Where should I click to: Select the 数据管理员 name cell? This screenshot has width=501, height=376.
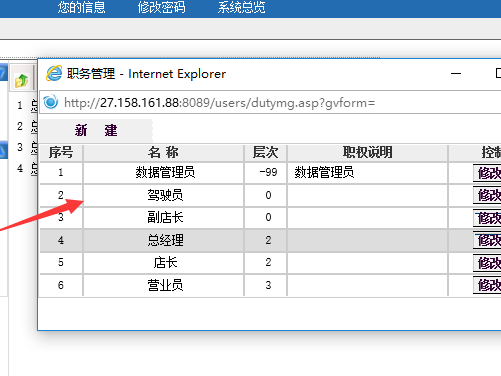[163, 173]
